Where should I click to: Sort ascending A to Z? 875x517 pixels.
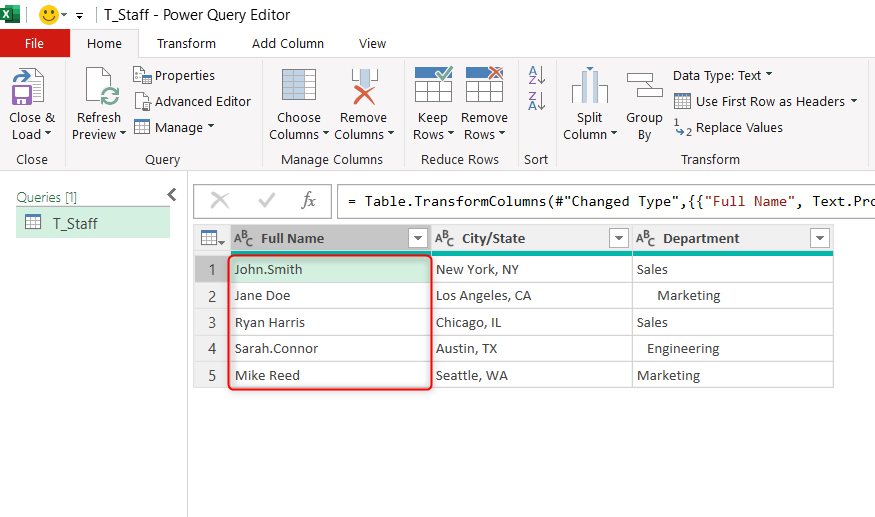tap(536, 75)
